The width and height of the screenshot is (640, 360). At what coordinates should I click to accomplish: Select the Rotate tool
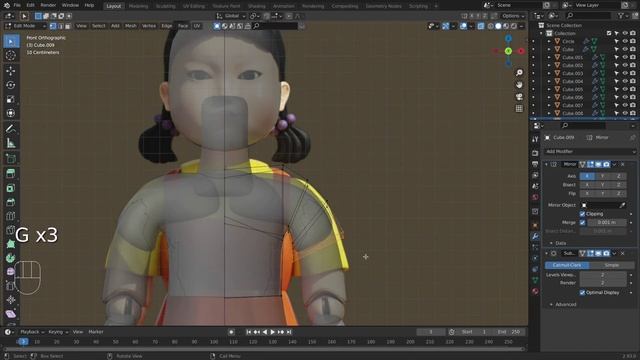coord(11,85)
